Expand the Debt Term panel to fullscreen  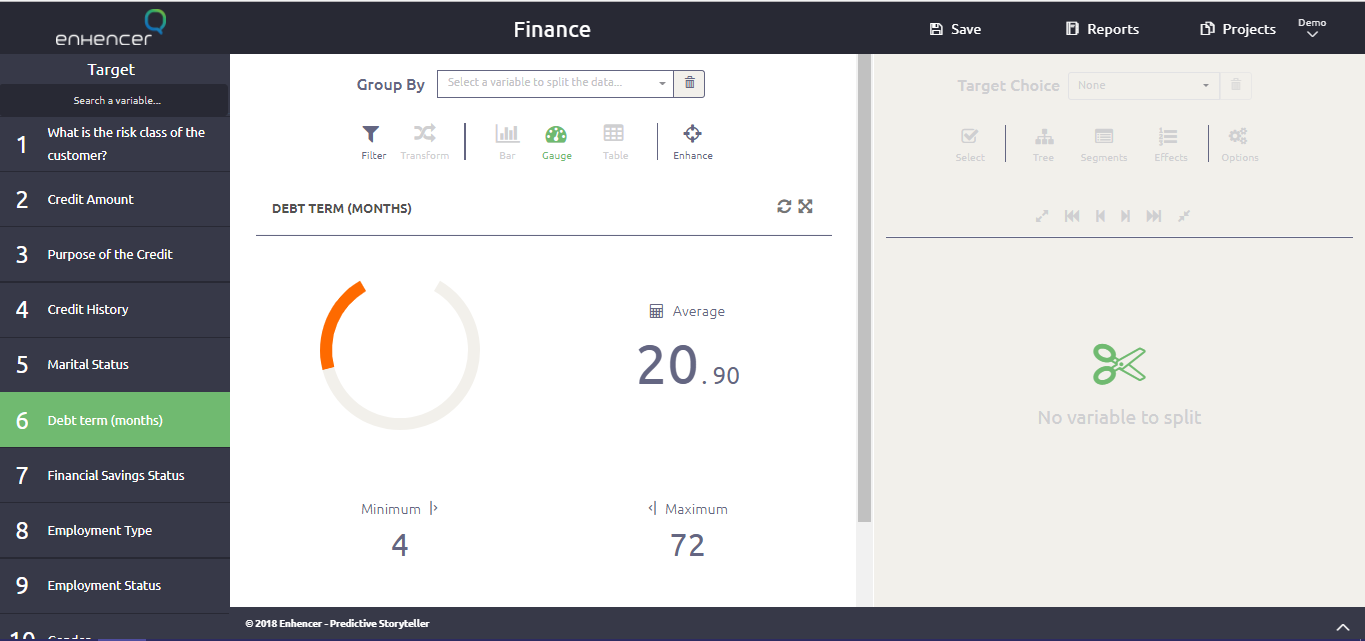pyautogui.click(x=806, y=206)
